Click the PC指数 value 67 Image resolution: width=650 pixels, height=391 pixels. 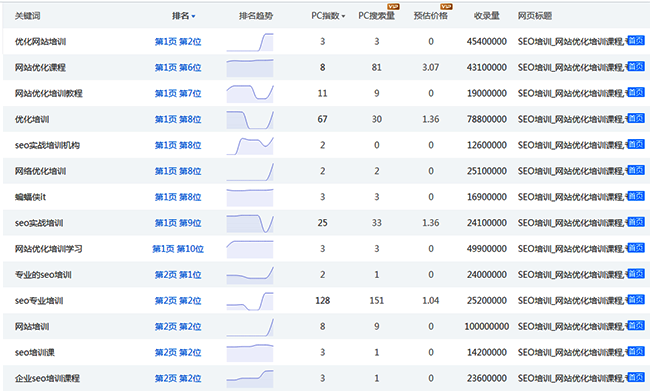click(323, 119)
